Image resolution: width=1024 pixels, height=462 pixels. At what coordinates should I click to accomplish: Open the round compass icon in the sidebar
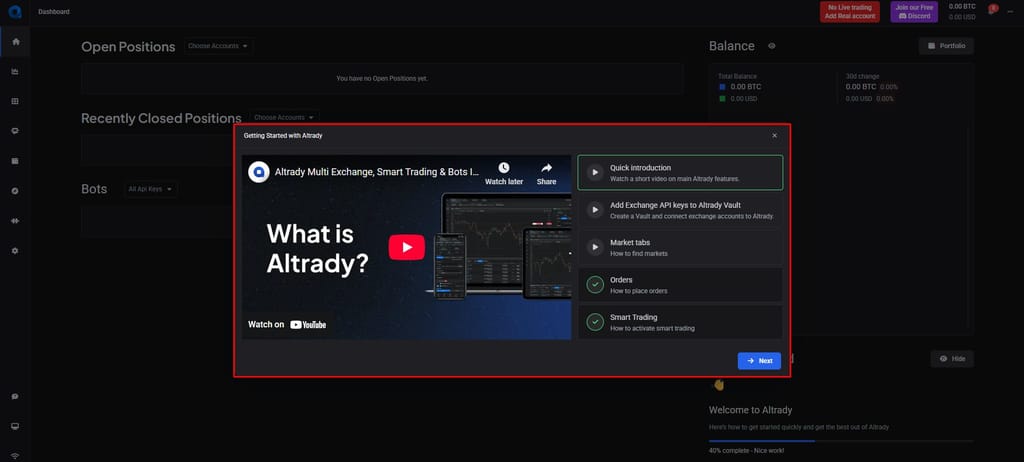[15, 191]
